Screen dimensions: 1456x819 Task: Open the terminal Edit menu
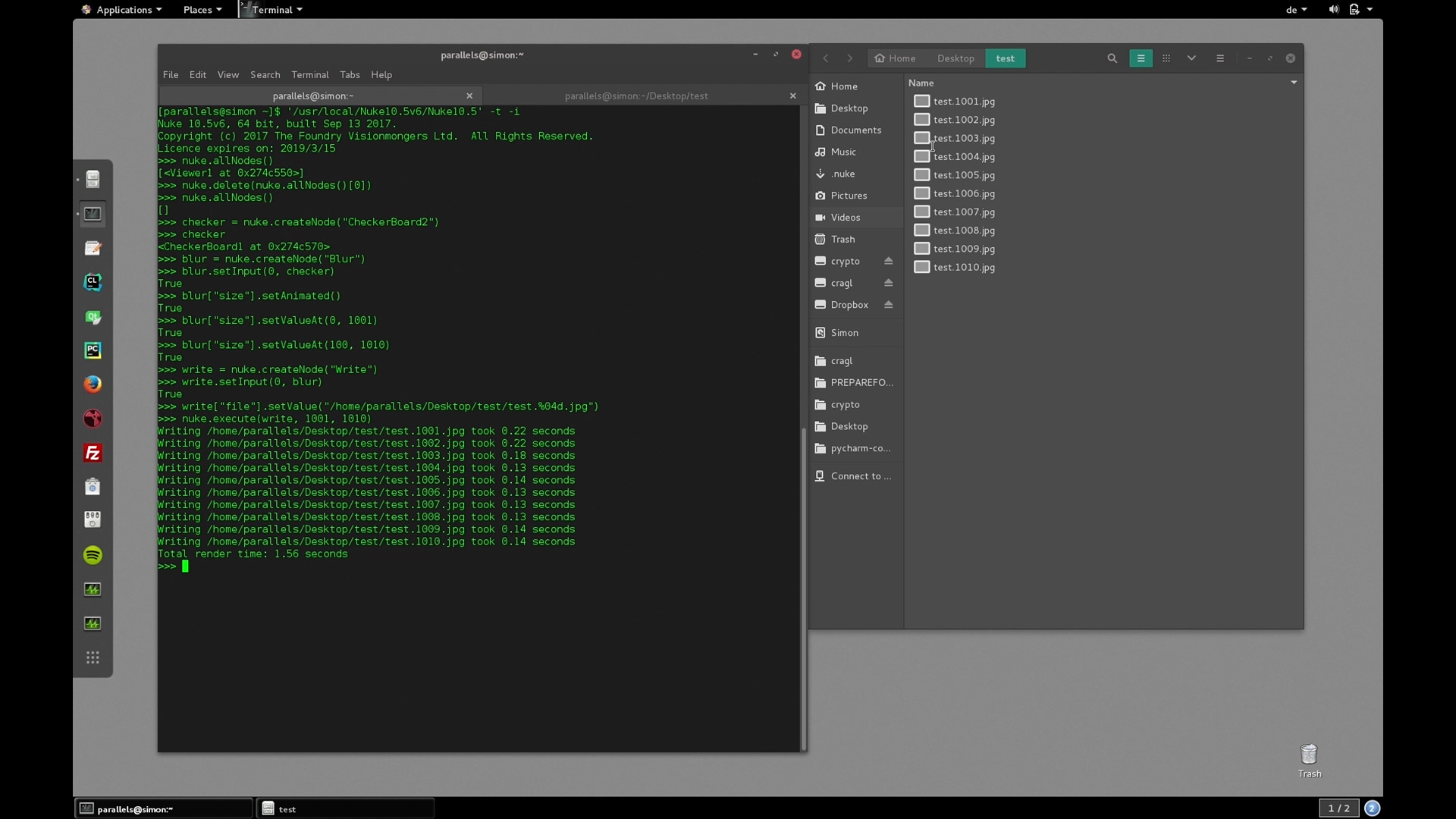tap(198, 74)
